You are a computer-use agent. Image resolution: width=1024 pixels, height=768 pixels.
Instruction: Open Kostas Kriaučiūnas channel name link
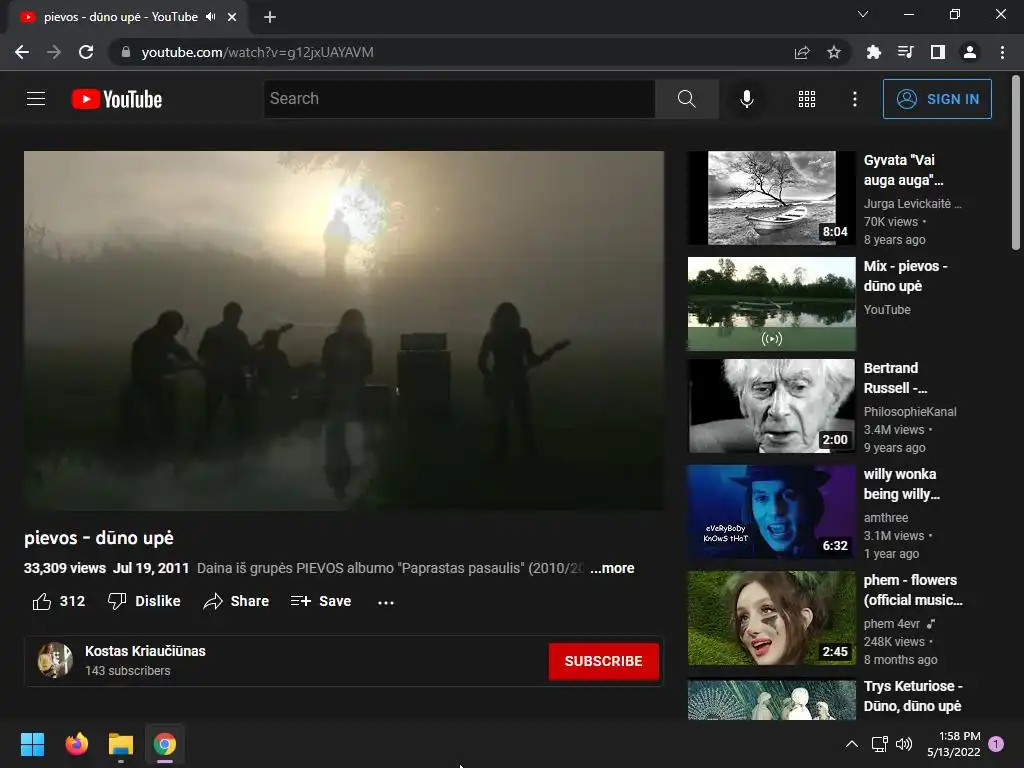point(145,651)
